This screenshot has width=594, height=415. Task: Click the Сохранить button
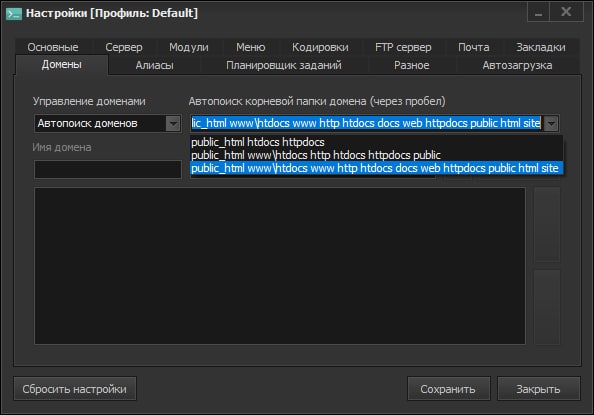click(x=449, y=389)
